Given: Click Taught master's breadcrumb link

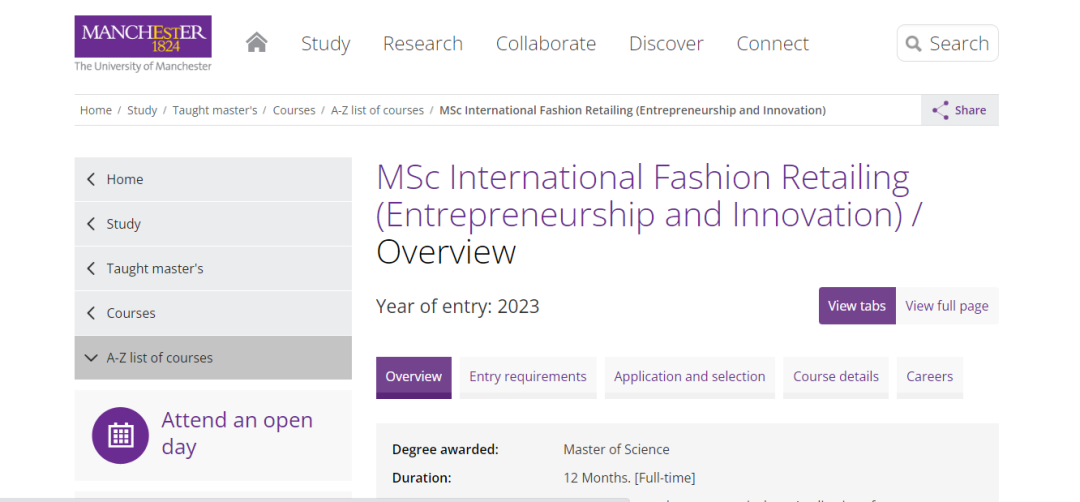Looking at the screenshot, I should click(x=214, y=110).
